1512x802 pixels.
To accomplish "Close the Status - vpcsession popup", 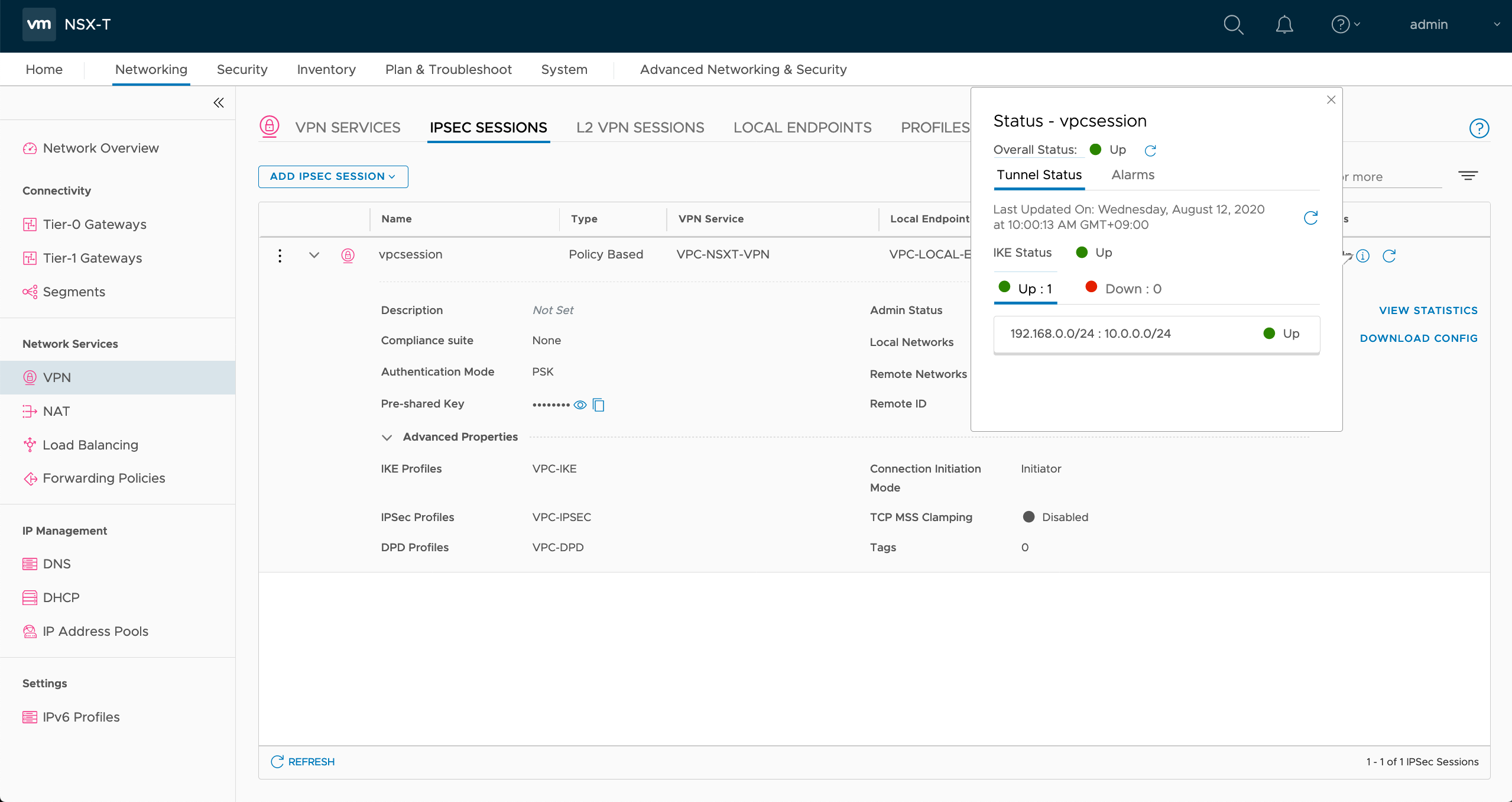I will click(1331, 100).
